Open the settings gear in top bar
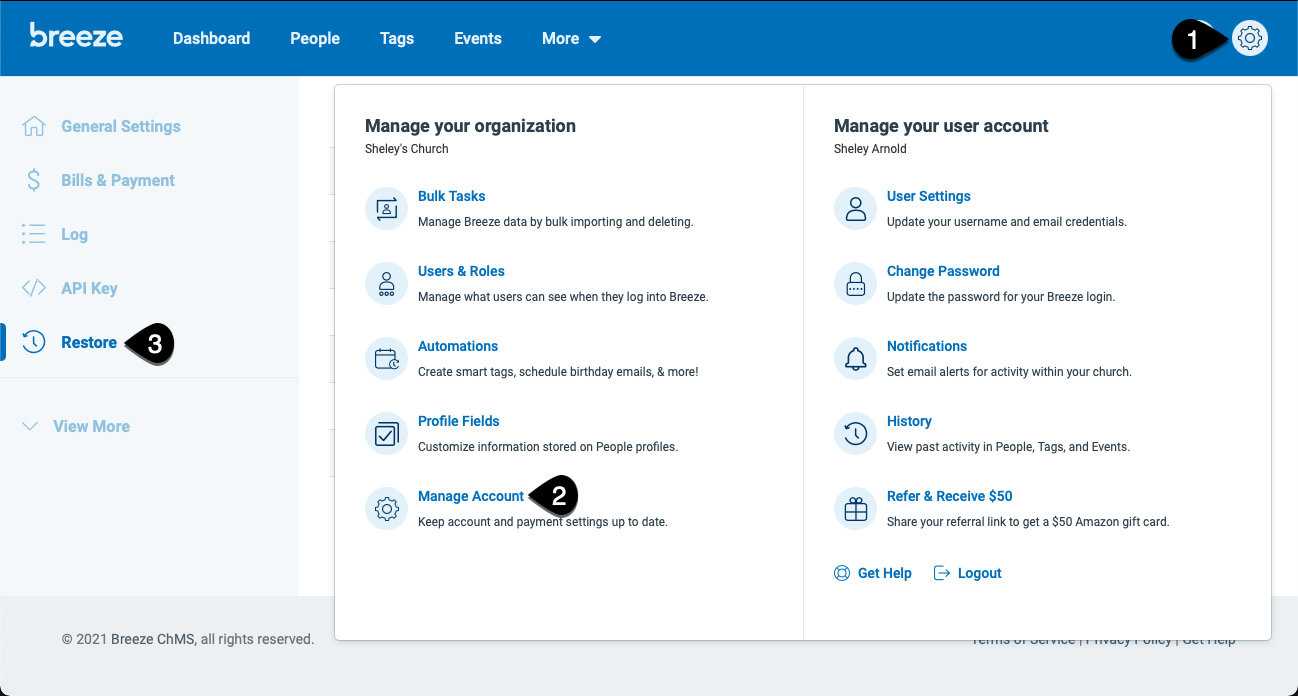This screenshot has width=1298, height=696. (x=1249, y=39)
